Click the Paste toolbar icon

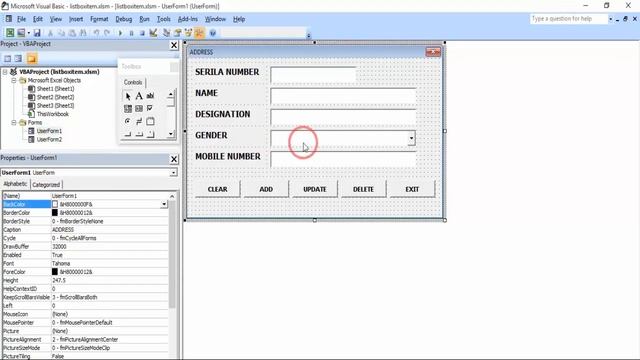pos(72,33)
